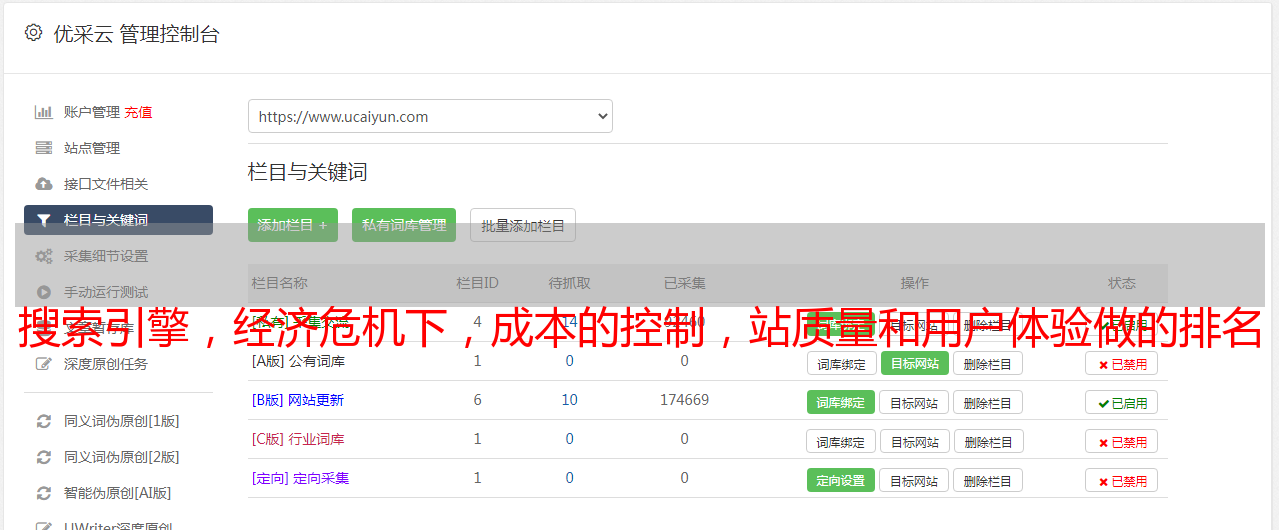The width and height of the screenshot is (1279, 530).
Task: Select 栏目与关键词 in the sidebar
Action: 118,220
